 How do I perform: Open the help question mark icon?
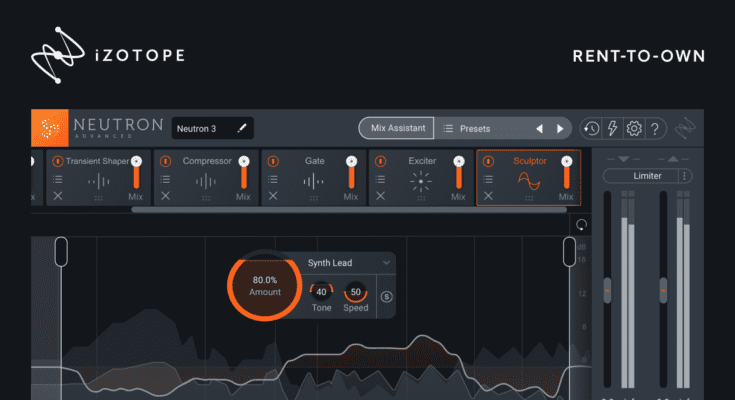[x=655, y=129]
